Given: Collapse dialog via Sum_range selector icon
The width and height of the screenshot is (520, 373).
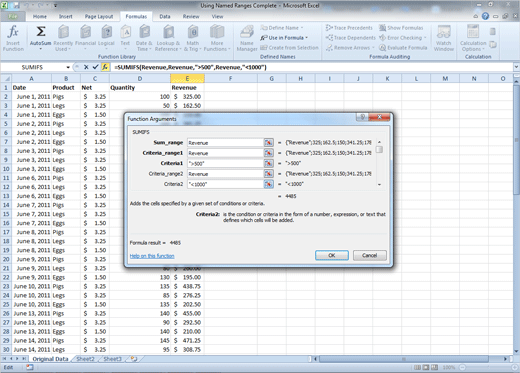Looking at the screenshot, I should (x=268, y=143).
